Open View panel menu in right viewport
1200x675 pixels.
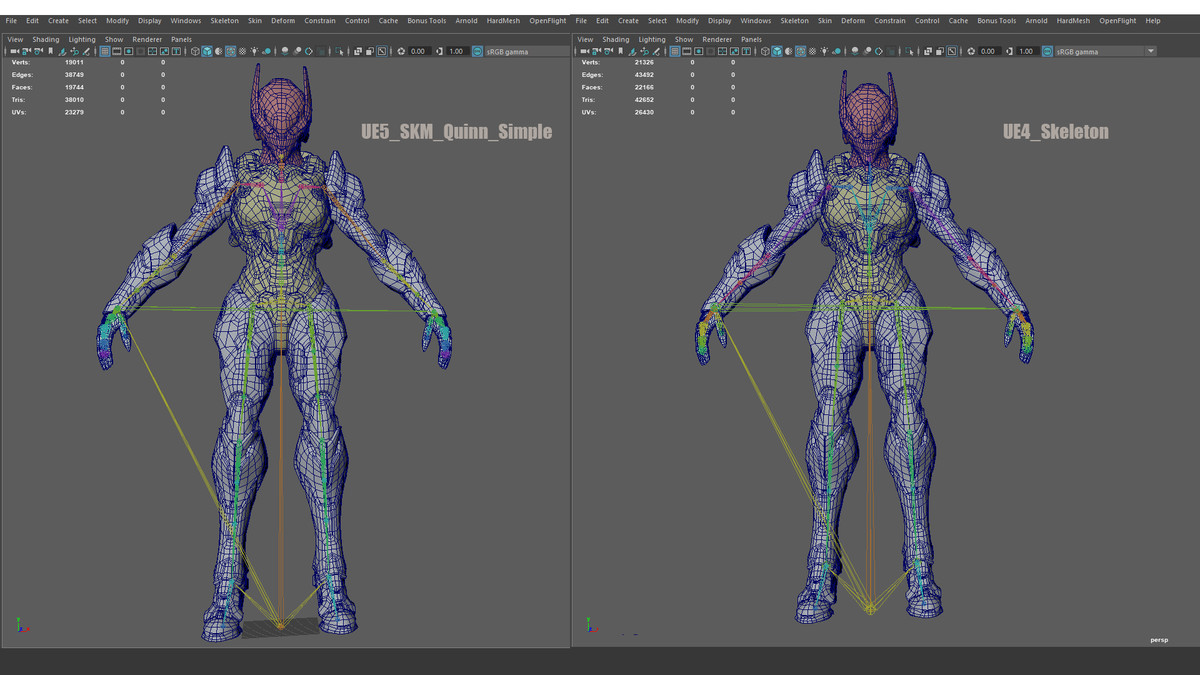pos(585,40)
